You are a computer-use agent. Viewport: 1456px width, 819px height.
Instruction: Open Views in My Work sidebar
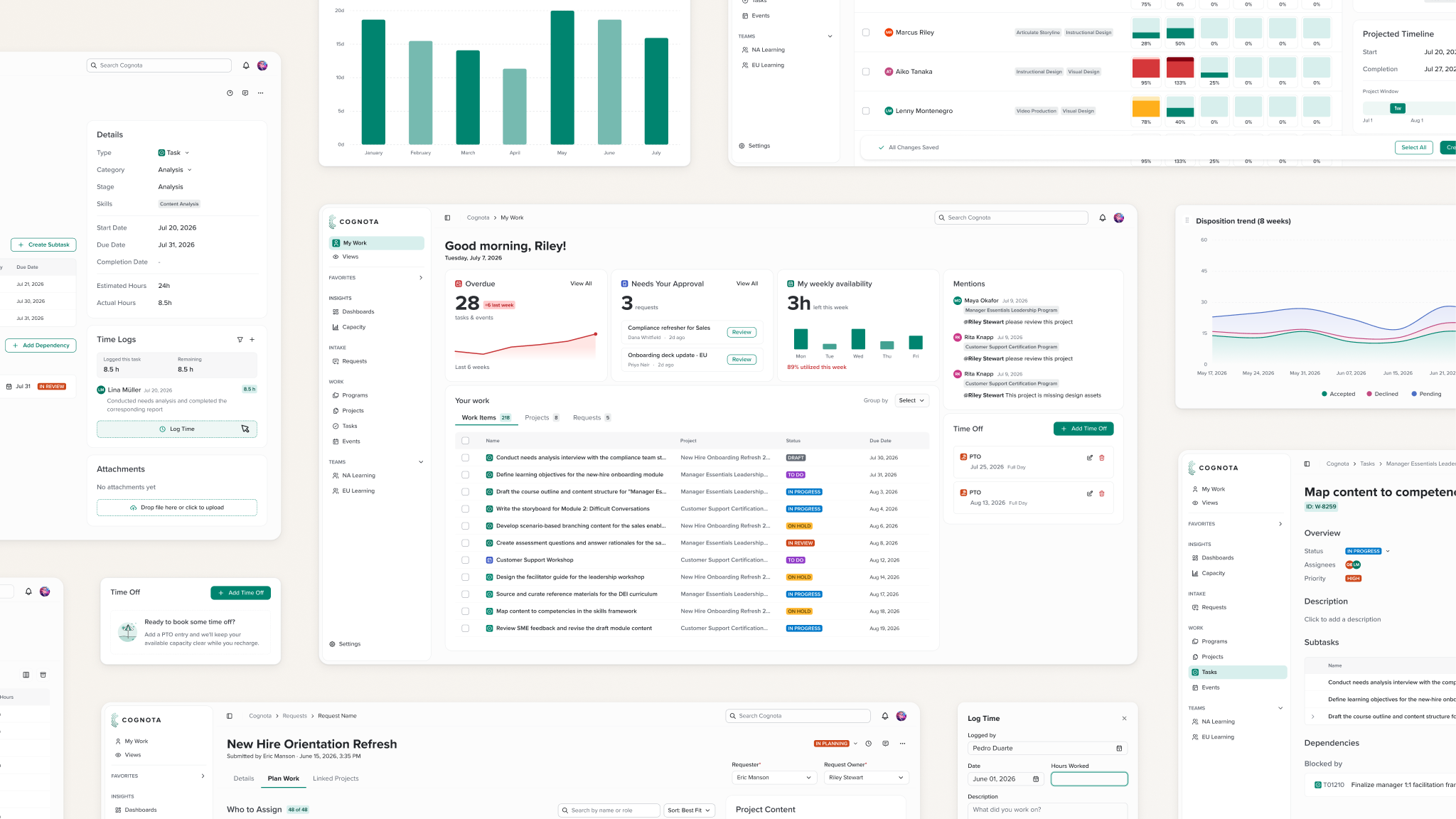pyautogui.click(x=350, y=257)
